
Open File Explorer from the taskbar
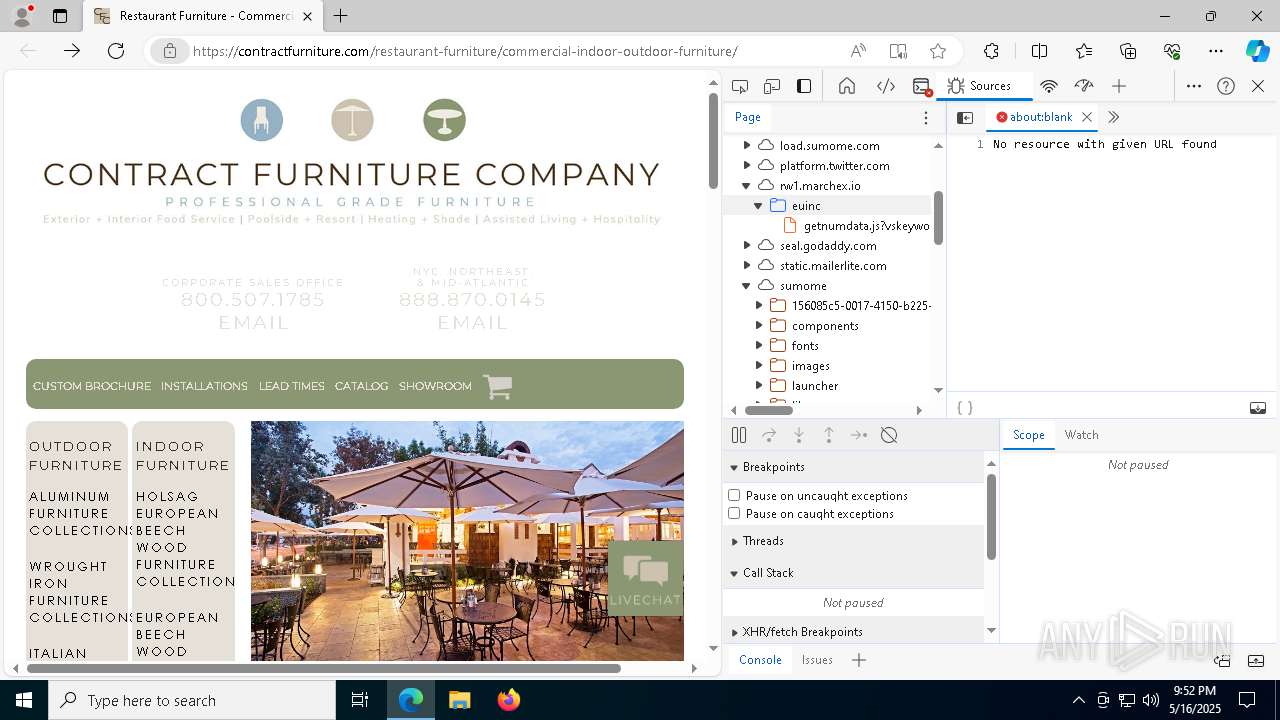(x=459, y=700)
